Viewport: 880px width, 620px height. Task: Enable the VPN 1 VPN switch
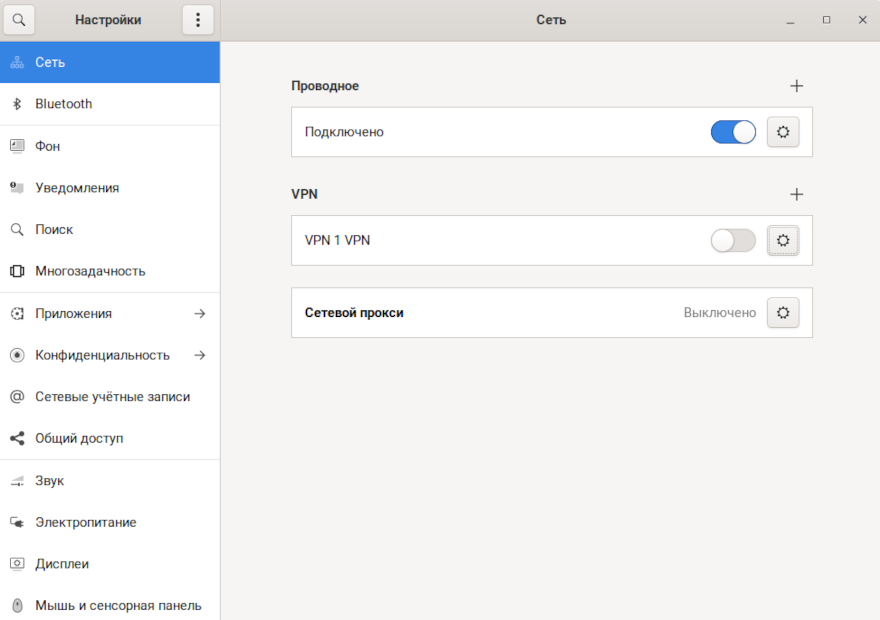(x=733, y=240)
